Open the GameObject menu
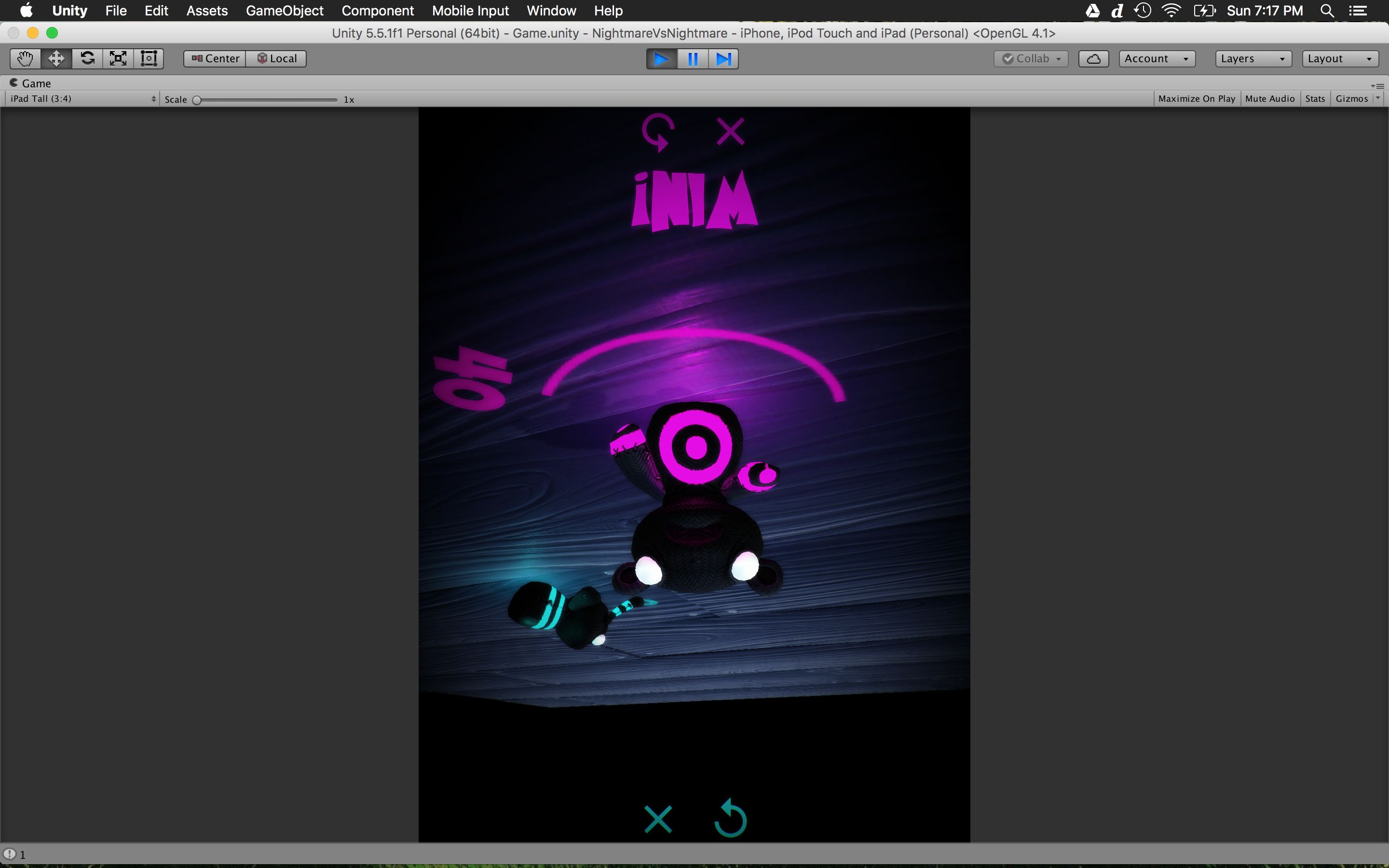The image size is (1389, 868). (x=284, y=11)
